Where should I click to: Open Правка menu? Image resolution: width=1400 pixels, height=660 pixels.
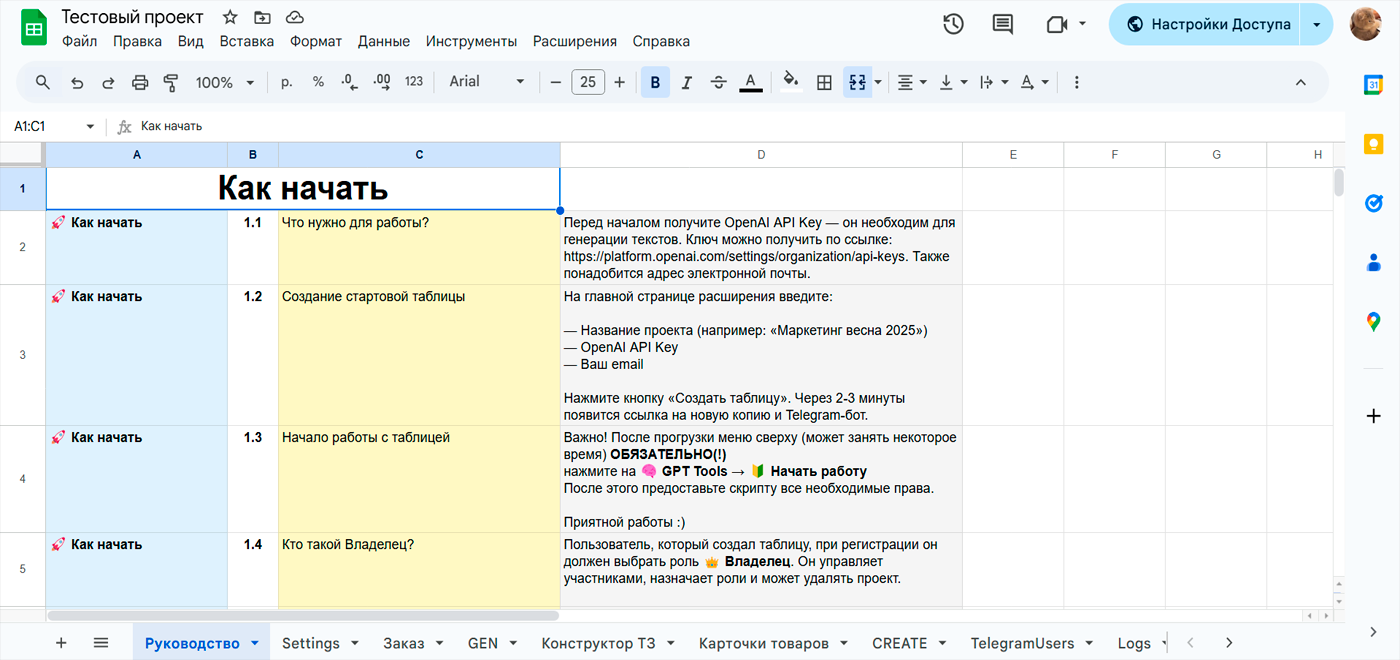coord(137,41)
